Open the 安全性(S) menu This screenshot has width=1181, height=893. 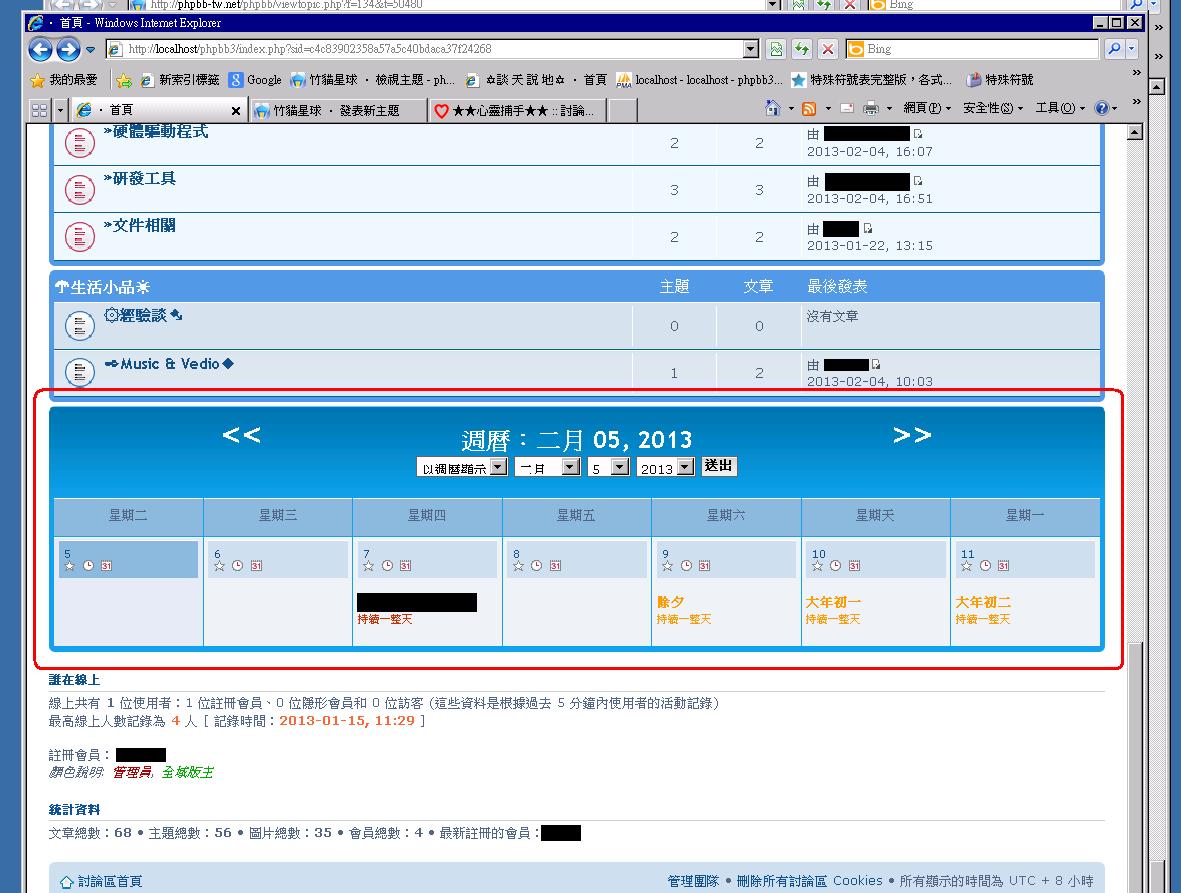click(993, 108)
